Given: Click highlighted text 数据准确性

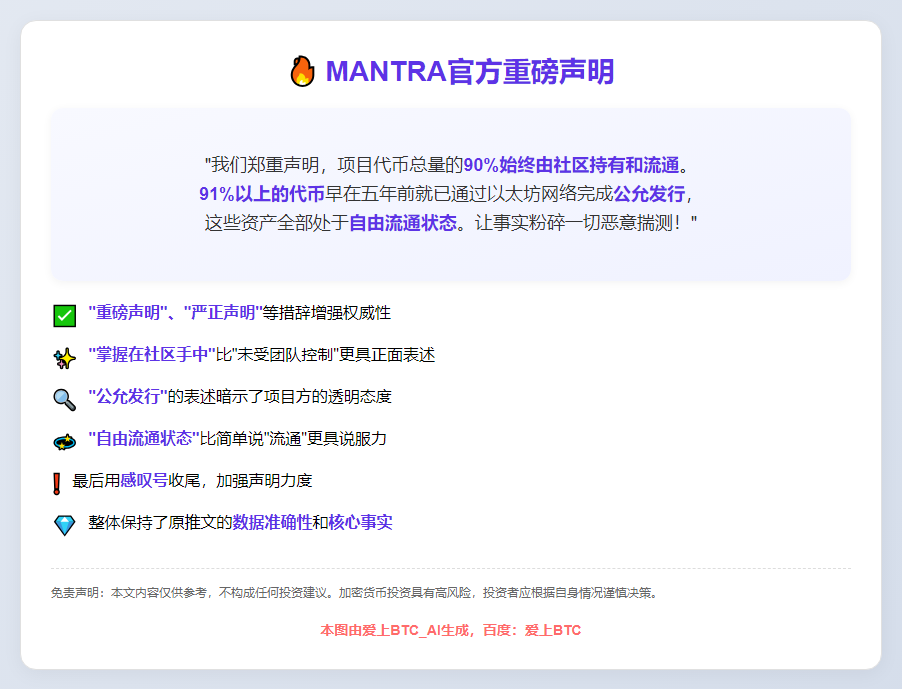Looking at the screenshot, I should pos(272,522).
